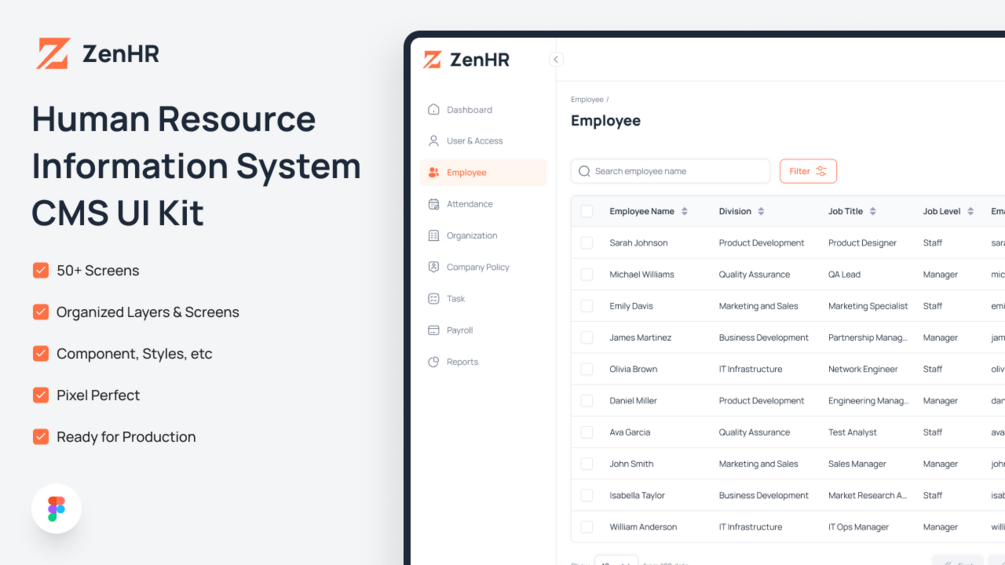Viewport: 1005px width, 565px height.
Task: Click the Marketing Specialist cell
Action: click(868, 306)
